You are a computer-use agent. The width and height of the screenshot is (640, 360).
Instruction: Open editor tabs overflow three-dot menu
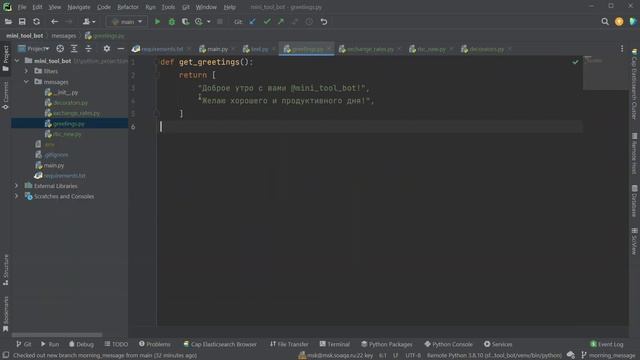point(622,49)
